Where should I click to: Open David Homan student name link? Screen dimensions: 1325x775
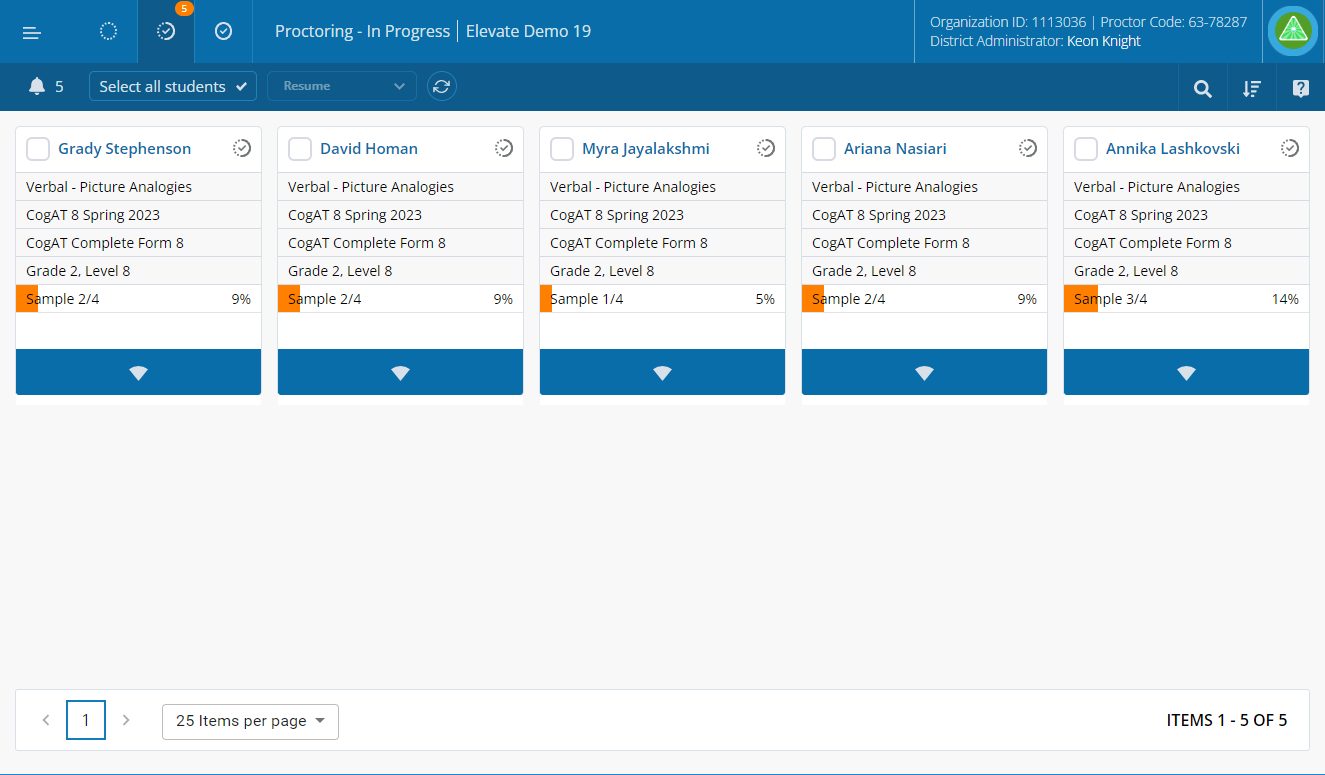pos(369,149)
